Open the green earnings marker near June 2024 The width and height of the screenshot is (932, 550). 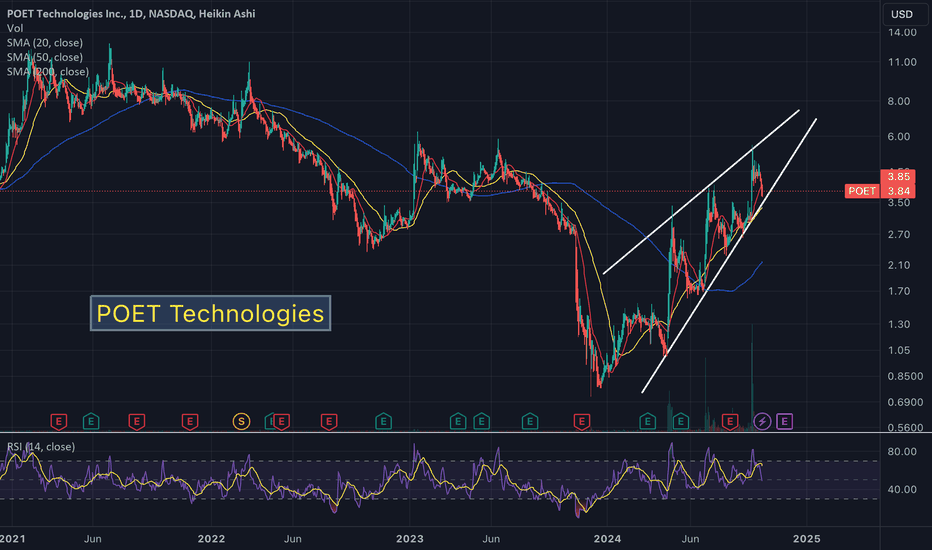tap(681, 422)
